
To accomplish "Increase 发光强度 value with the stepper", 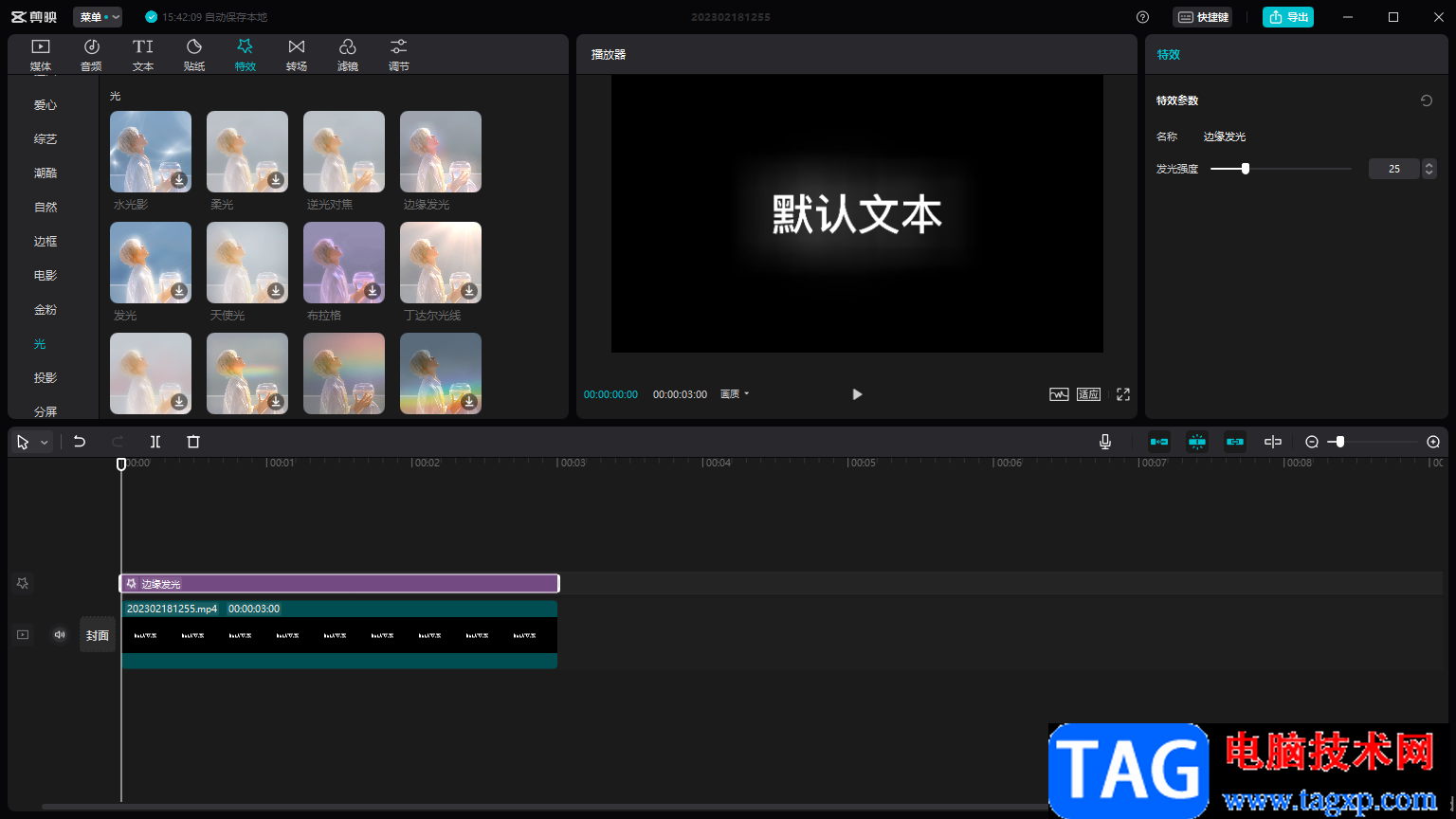I will 1429,164.
